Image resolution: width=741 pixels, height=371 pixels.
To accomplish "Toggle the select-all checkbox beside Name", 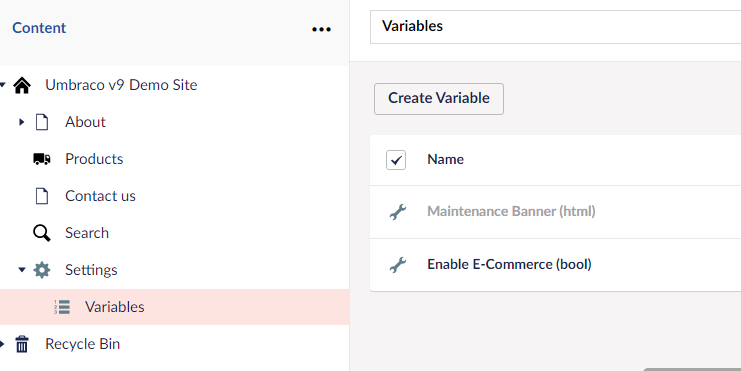I will (x=396, y=160).
